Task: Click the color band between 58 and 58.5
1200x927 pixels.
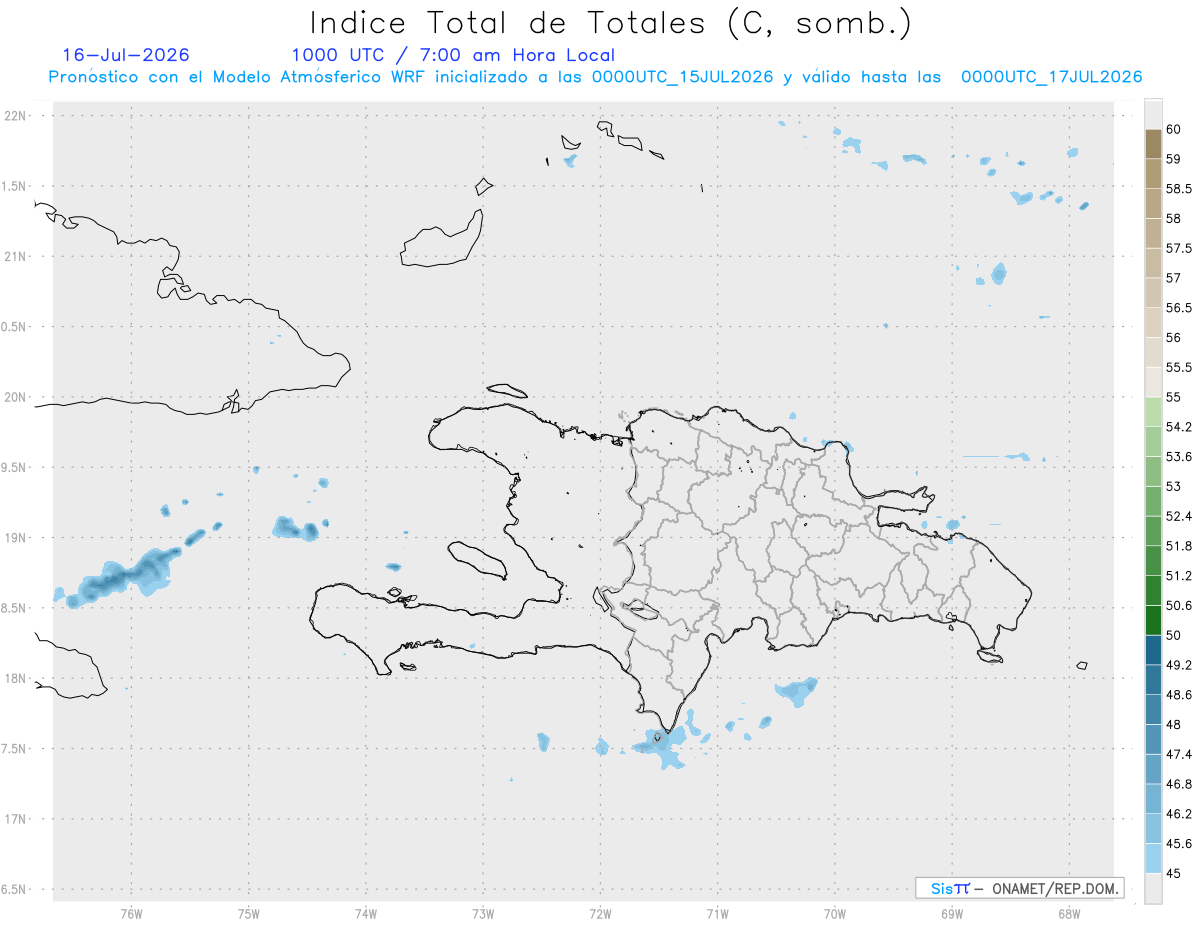Action: click(x=1153, y=203)
